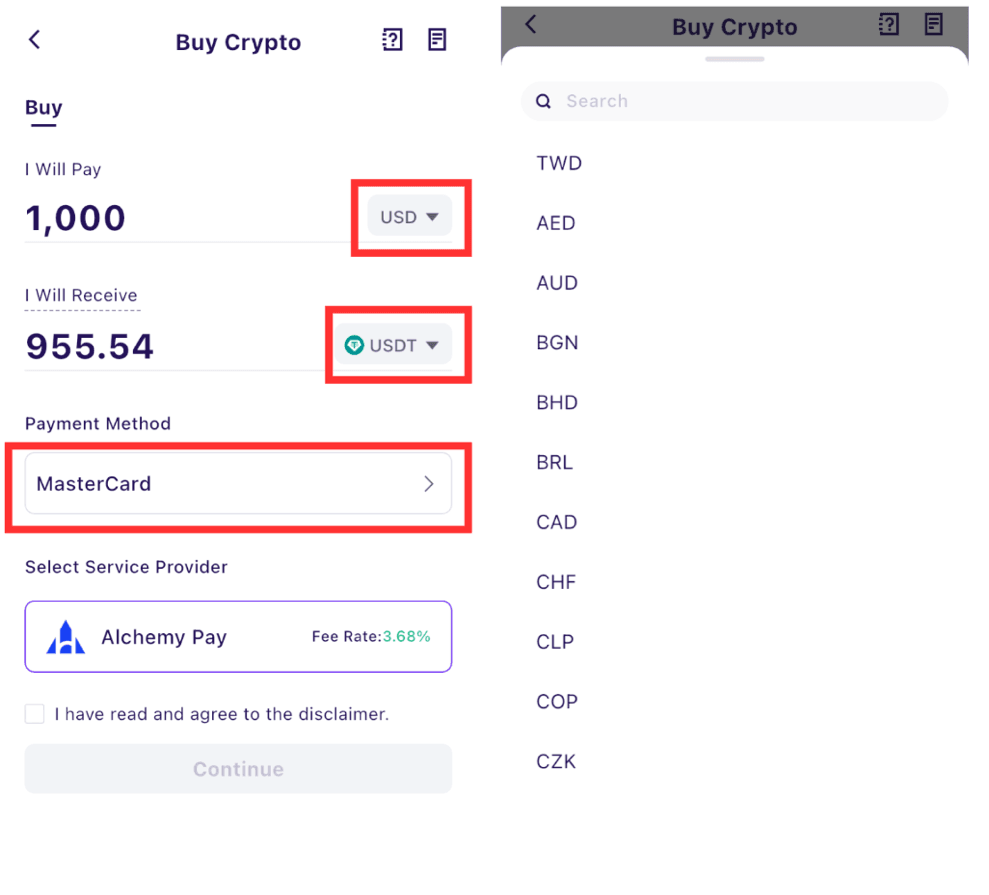Click the currency Search field
Viewport: 989px width, 895px height.
[735, 101]
